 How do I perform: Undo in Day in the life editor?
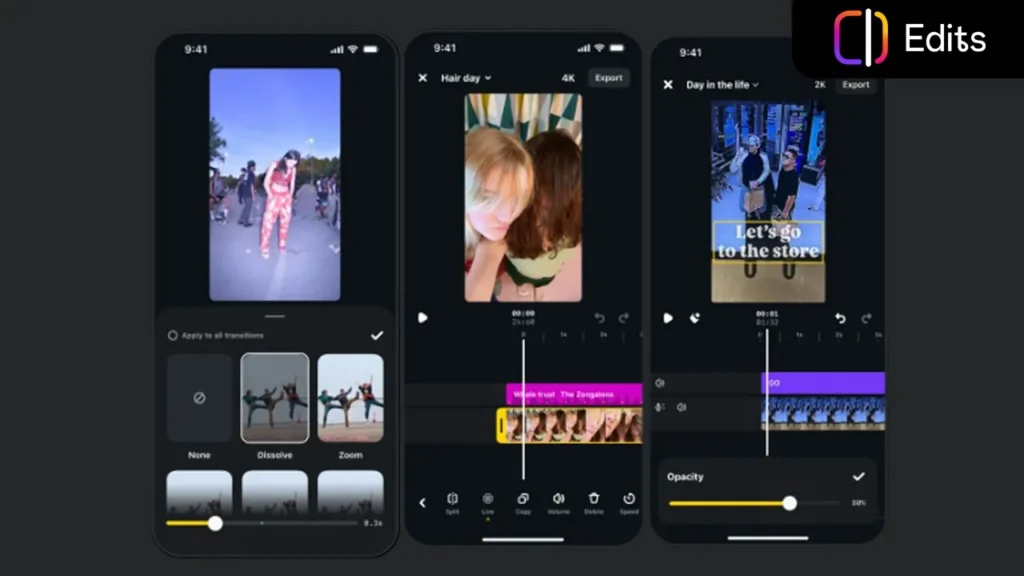[840, 318]
